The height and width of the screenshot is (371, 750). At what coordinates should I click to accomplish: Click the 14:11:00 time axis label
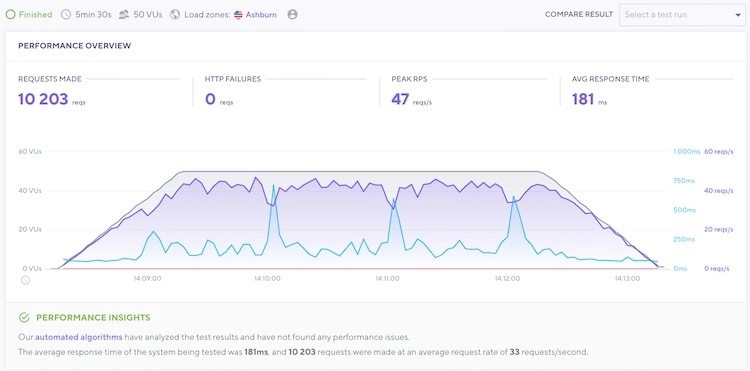click(387, 278)
